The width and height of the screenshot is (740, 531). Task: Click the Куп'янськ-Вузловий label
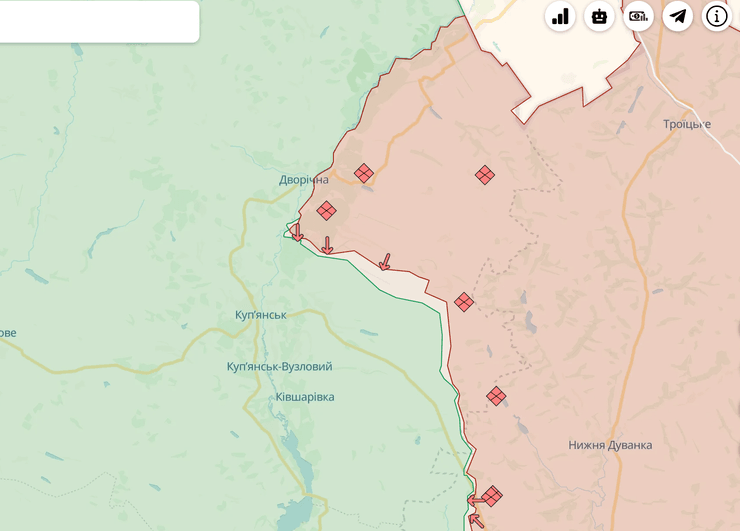click(279, 367)
